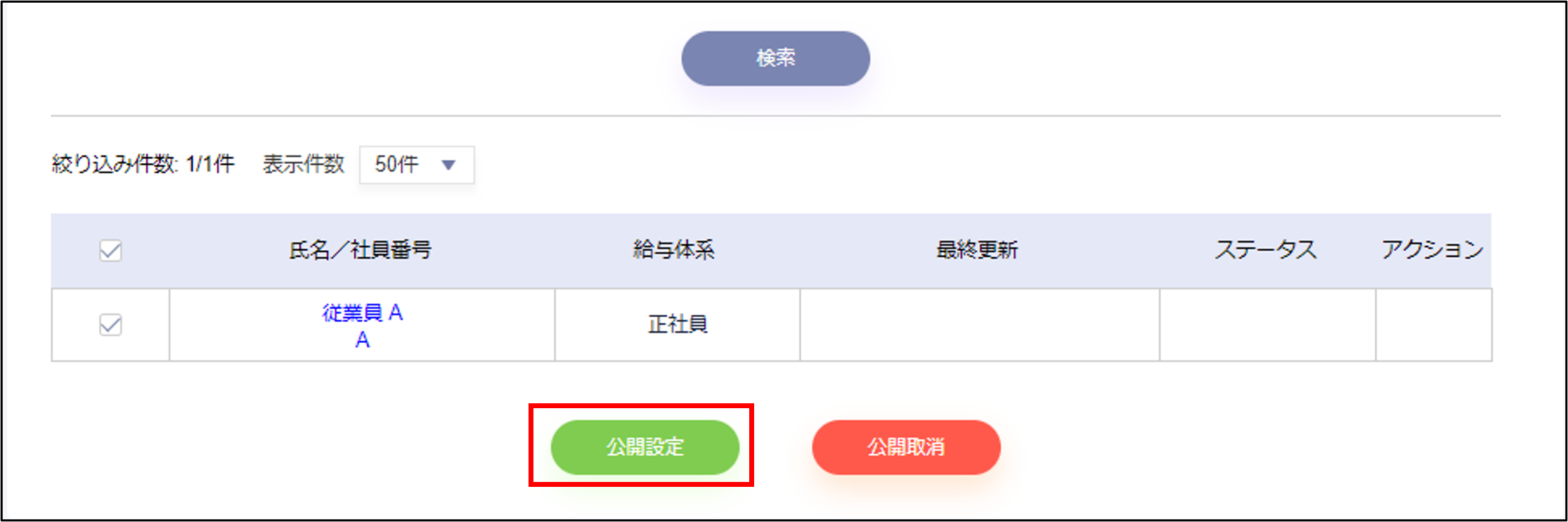Click the 表示件数 label

(x=303, y=165)
